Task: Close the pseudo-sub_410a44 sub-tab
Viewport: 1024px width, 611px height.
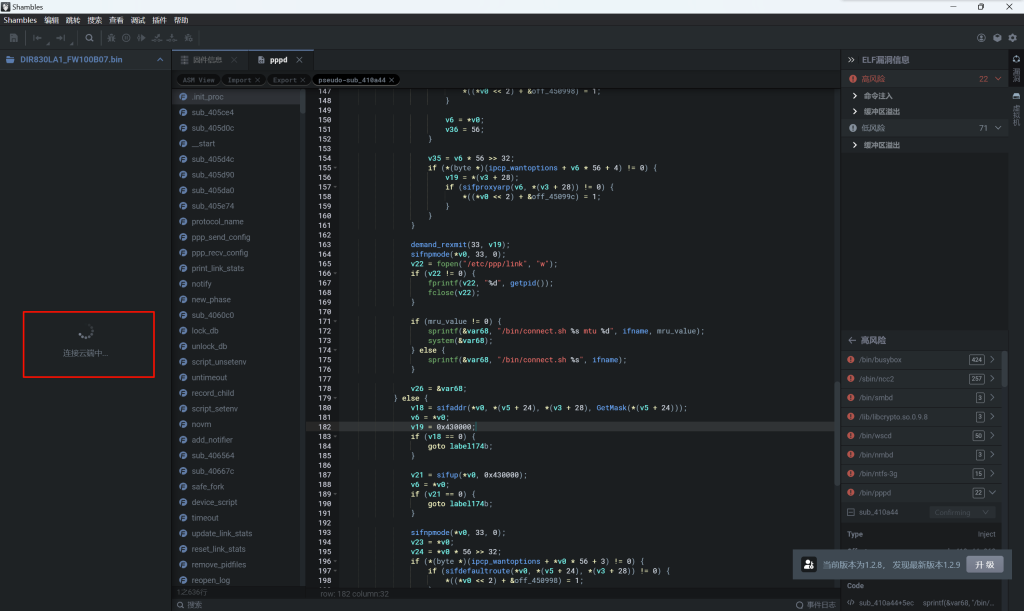Action: [392, 80]
